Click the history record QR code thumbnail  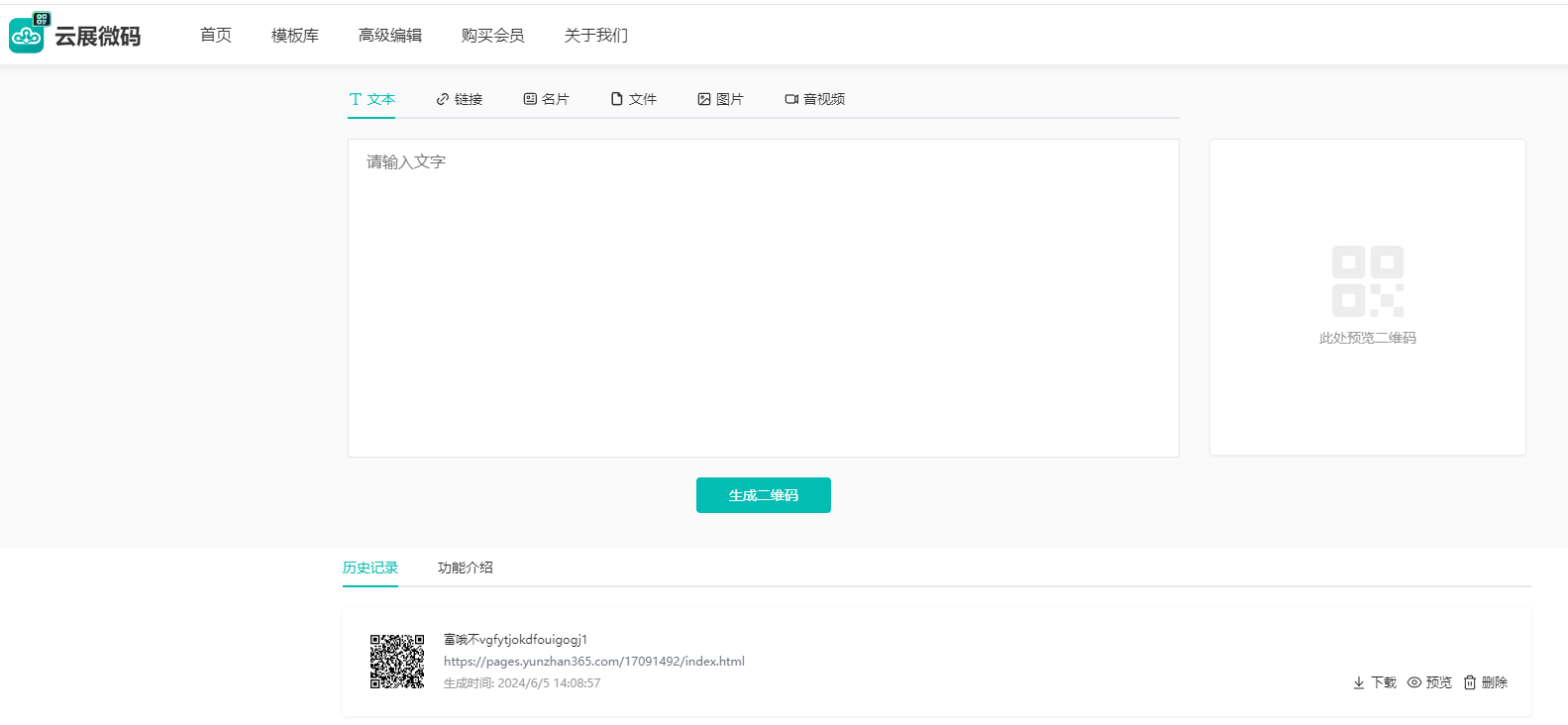397,662
